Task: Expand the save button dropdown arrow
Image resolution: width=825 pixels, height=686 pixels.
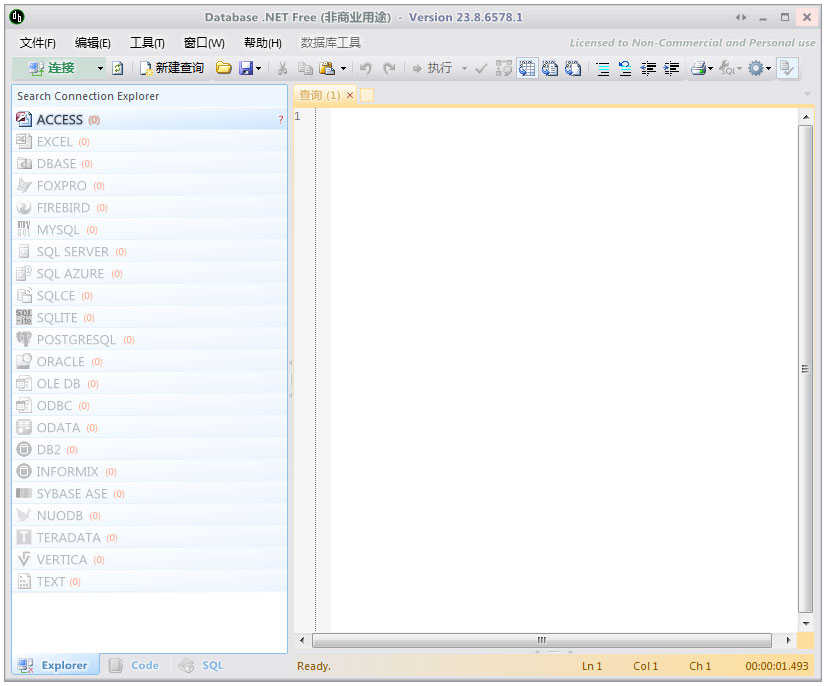Action: tap(259, 68)
